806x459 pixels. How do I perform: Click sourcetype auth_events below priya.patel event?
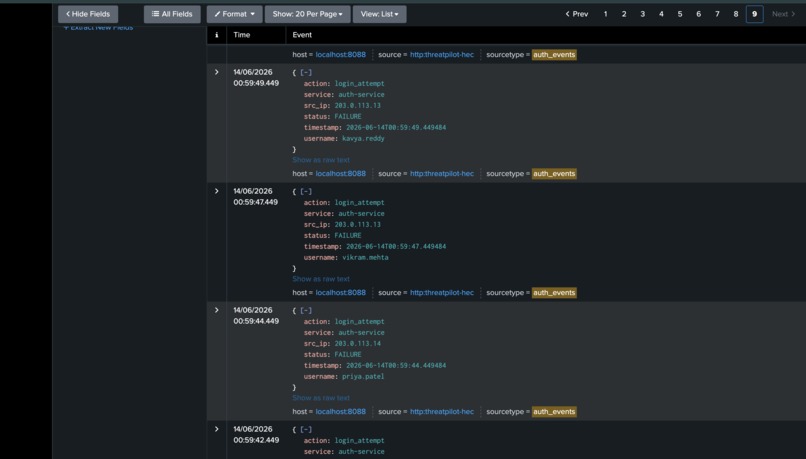[554, 412]
